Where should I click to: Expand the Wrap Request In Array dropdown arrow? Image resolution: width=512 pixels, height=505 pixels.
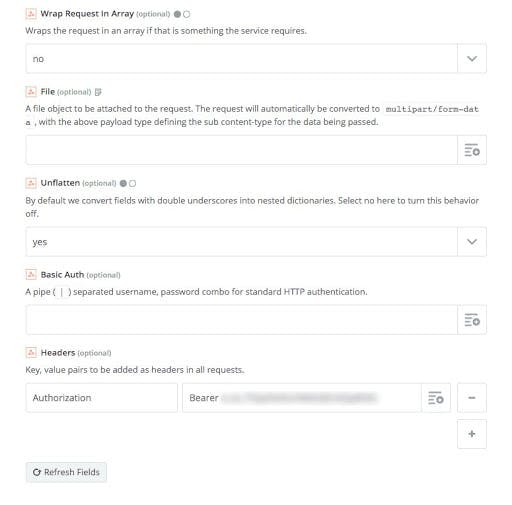[472, 59]
